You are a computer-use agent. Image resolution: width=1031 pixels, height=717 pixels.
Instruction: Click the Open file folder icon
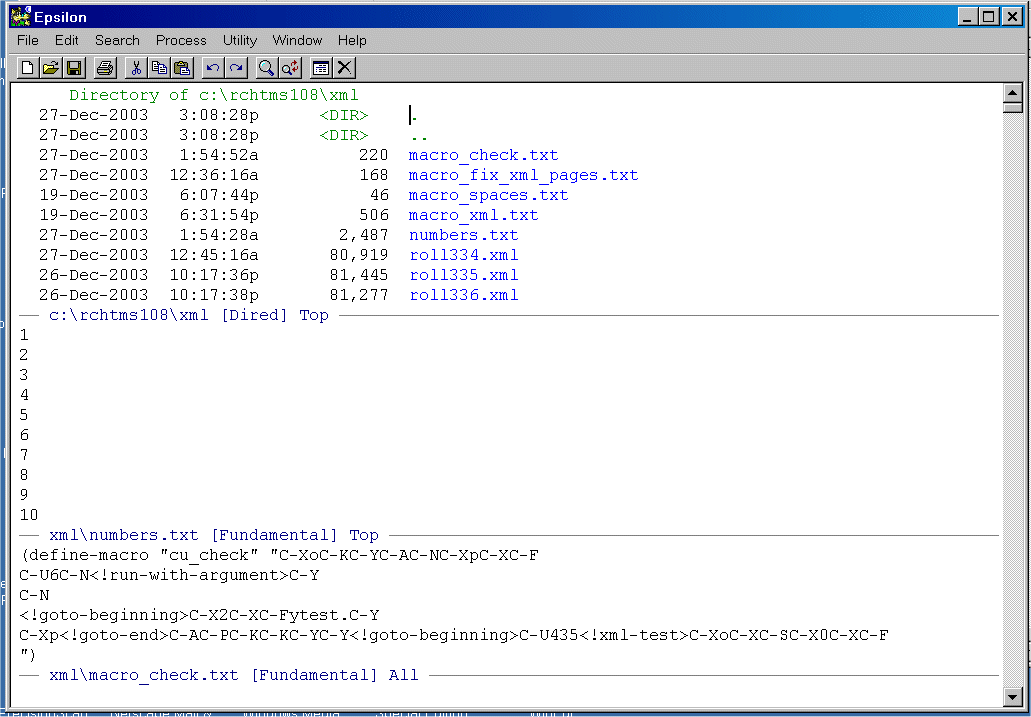point(50,68)
